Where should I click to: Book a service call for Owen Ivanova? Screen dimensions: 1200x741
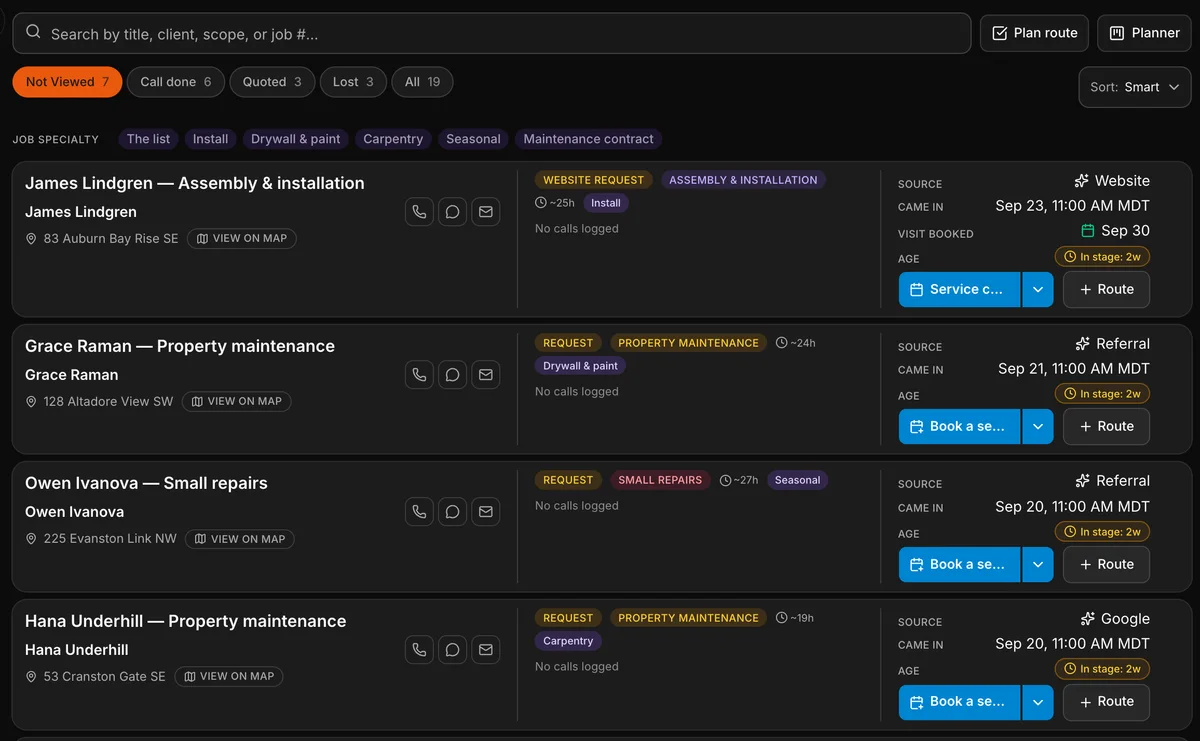tap(959, 564)
